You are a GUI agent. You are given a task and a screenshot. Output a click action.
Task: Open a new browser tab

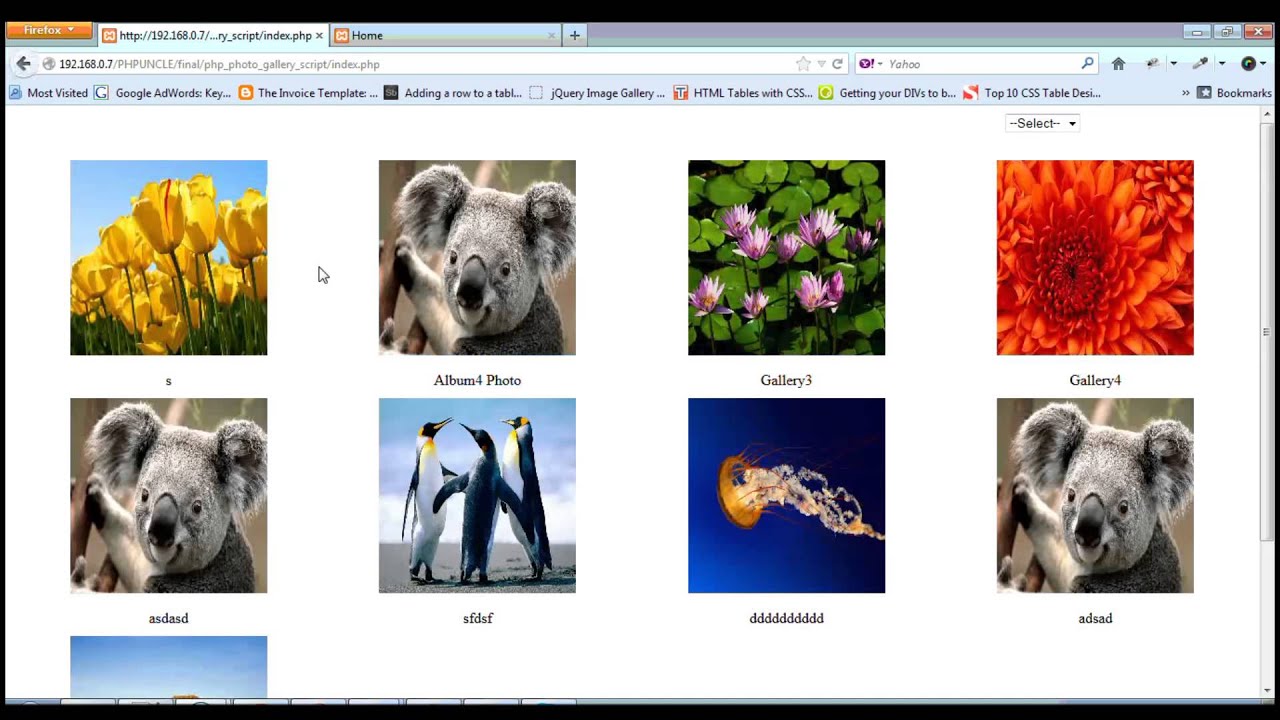[x=574, y=35]
